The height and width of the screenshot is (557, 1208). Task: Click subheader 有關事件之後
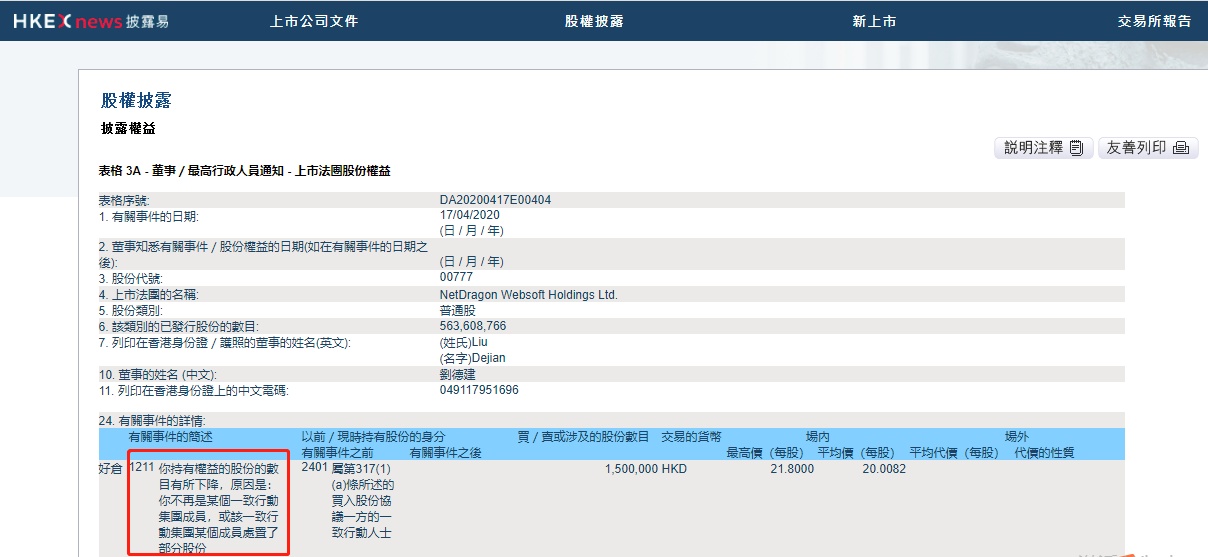[445, 453]
